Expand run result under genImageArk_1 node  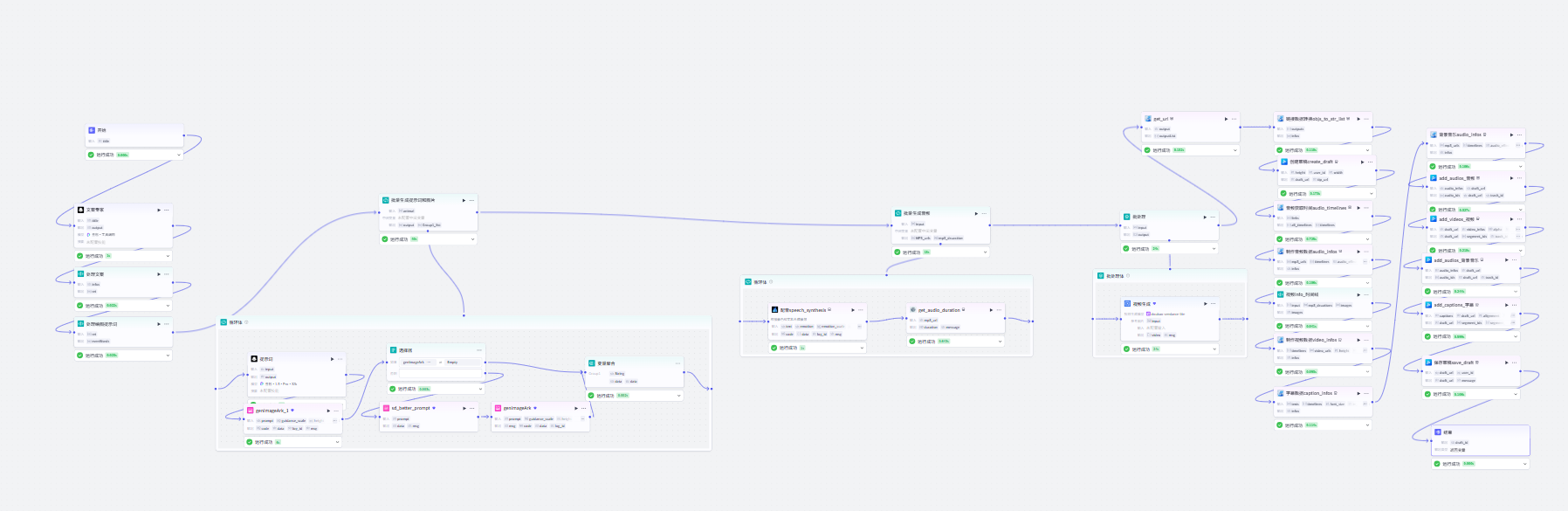[337, 442]
